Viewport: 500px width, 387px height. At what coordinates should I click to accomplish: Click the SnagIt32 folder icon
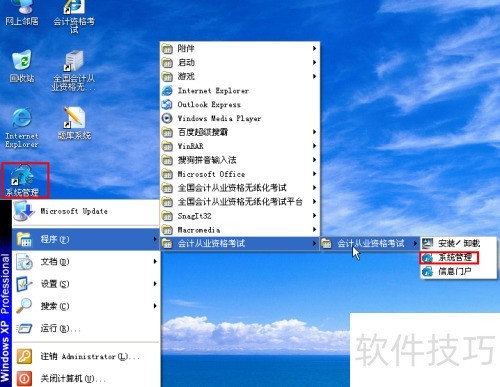click(167, 216)
